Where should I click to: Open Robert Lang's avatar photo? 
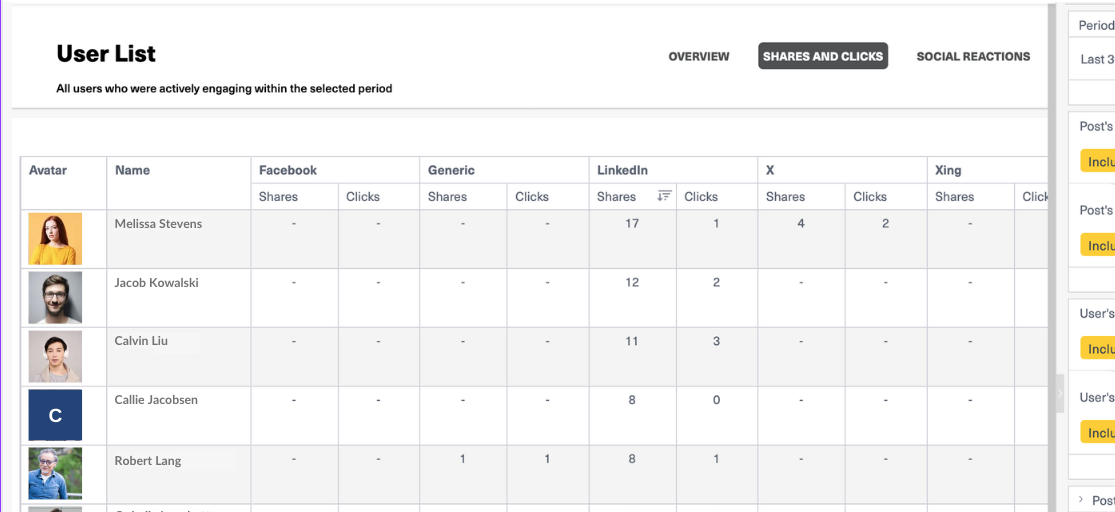click(55, 474)
